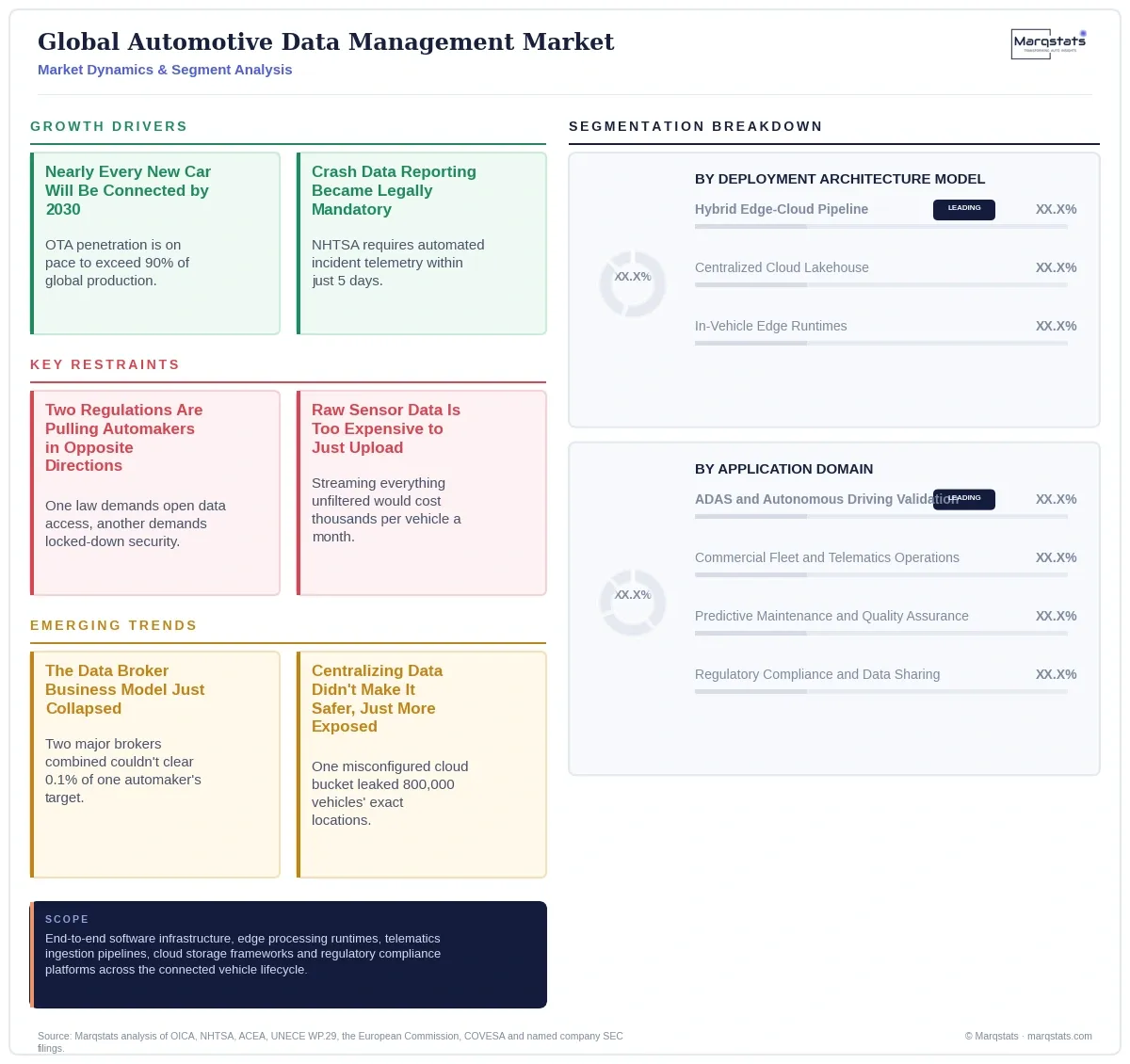
Task: Select the 'Centralizing Data Didn't Make It Safer' card
Action: coord(422,765)
